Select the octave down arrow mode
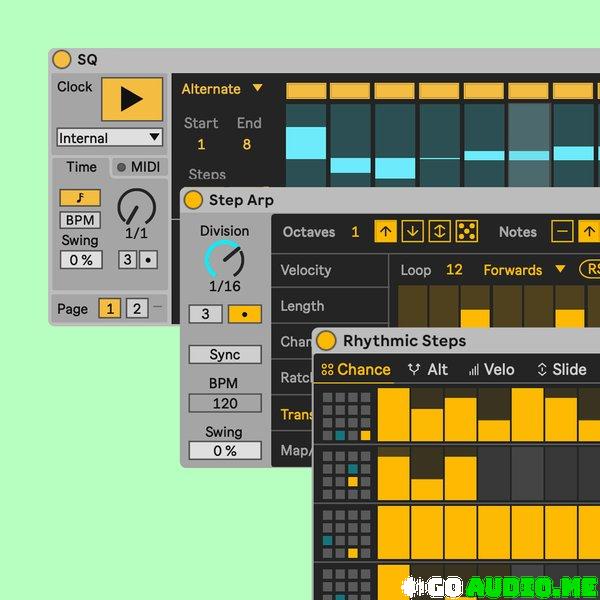 tap(412, 231)
